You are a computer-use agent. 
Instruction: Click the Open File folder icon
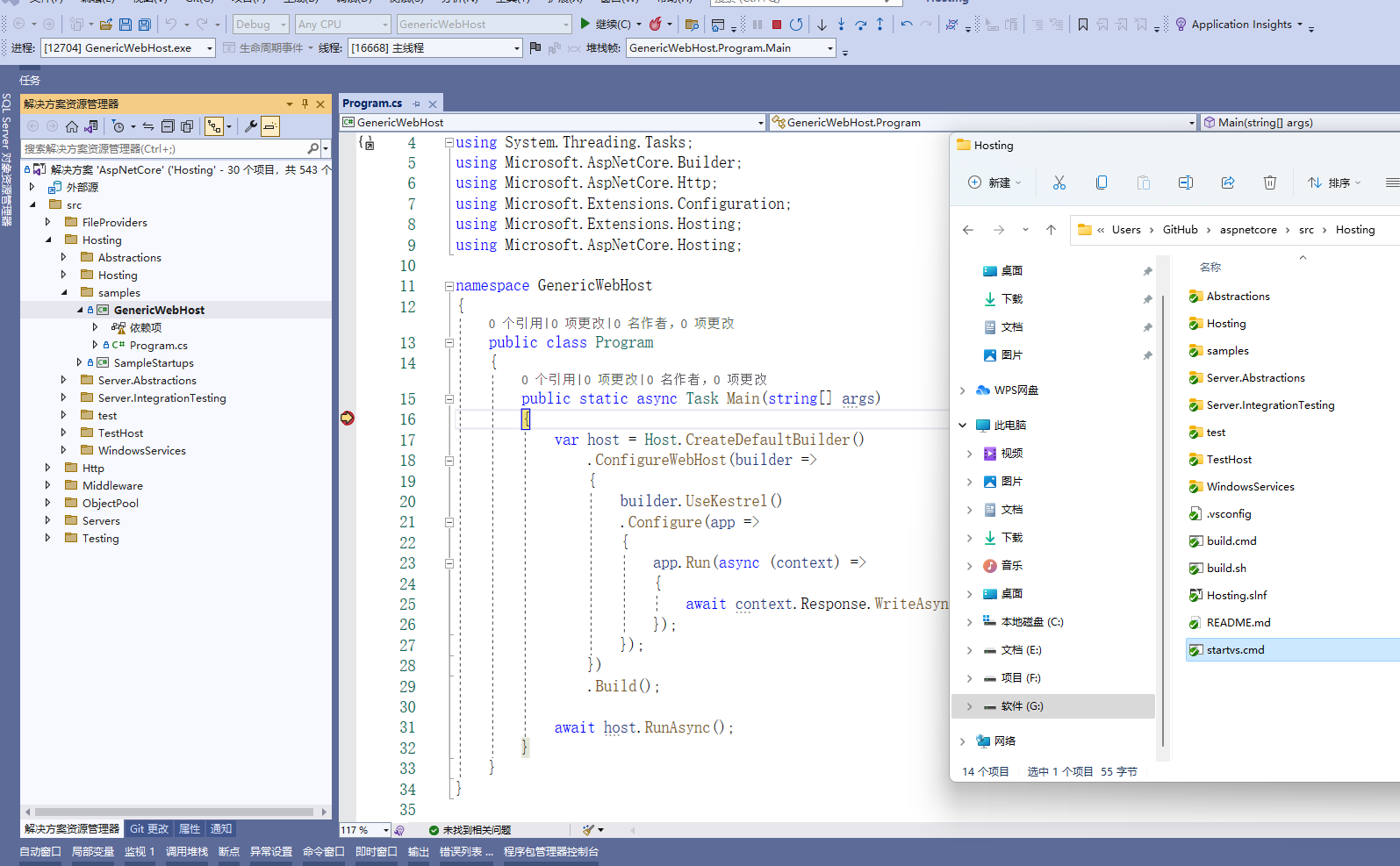tap(106, 25)
